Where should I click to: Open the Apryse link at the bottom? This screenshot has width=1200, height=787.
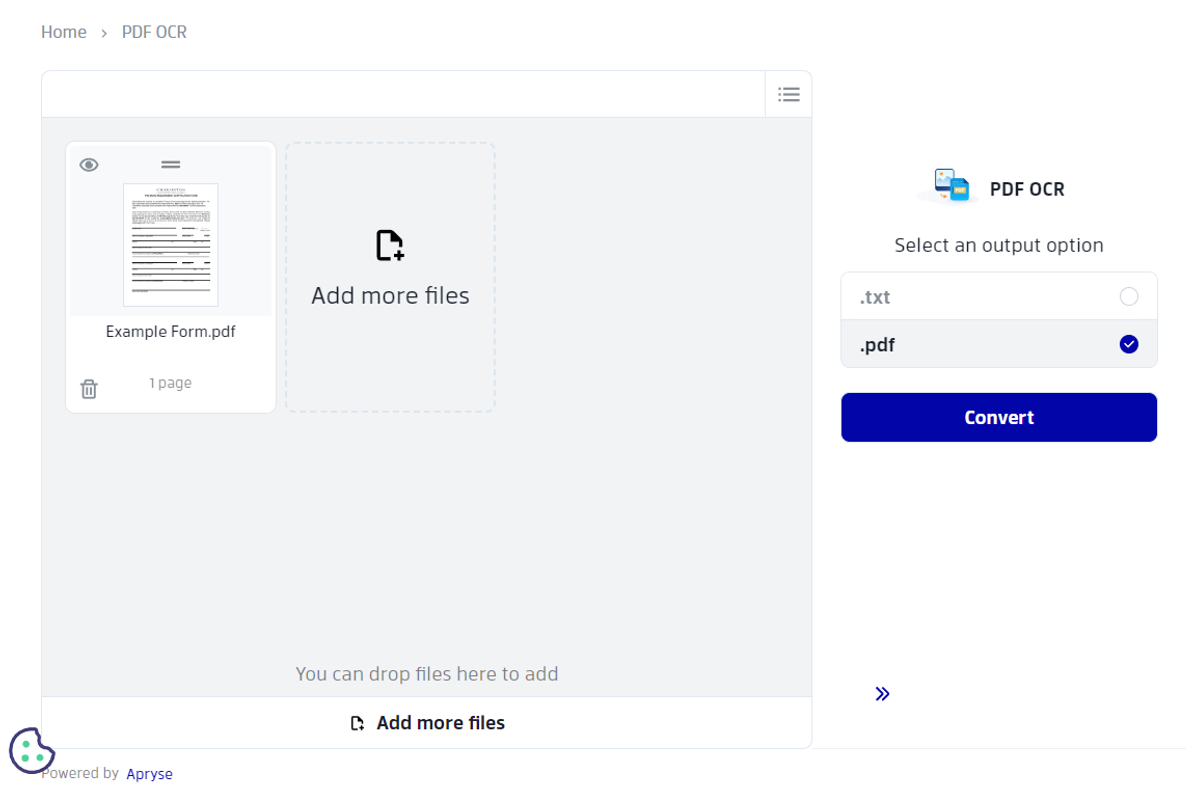click(149, 773)
